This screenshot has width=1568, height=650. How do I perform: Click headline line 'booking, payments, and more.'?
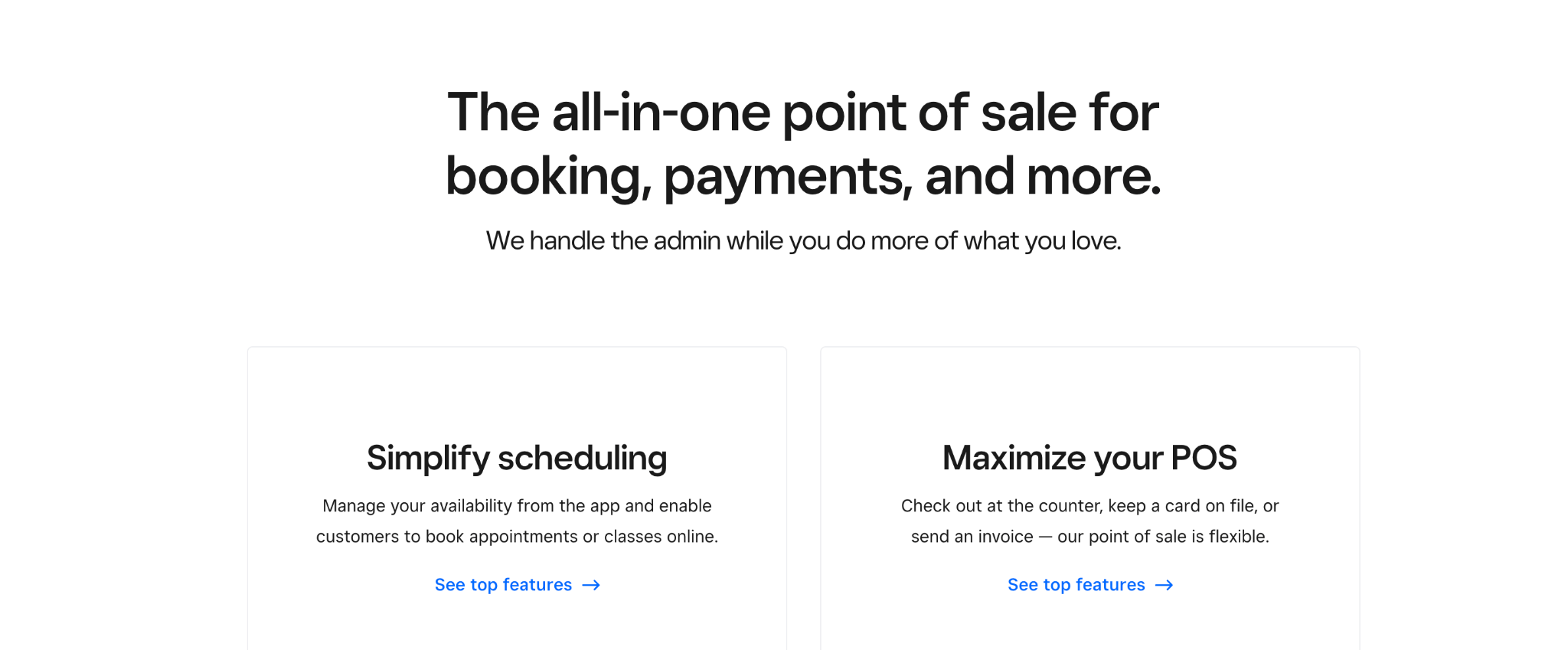pos(803,176)
